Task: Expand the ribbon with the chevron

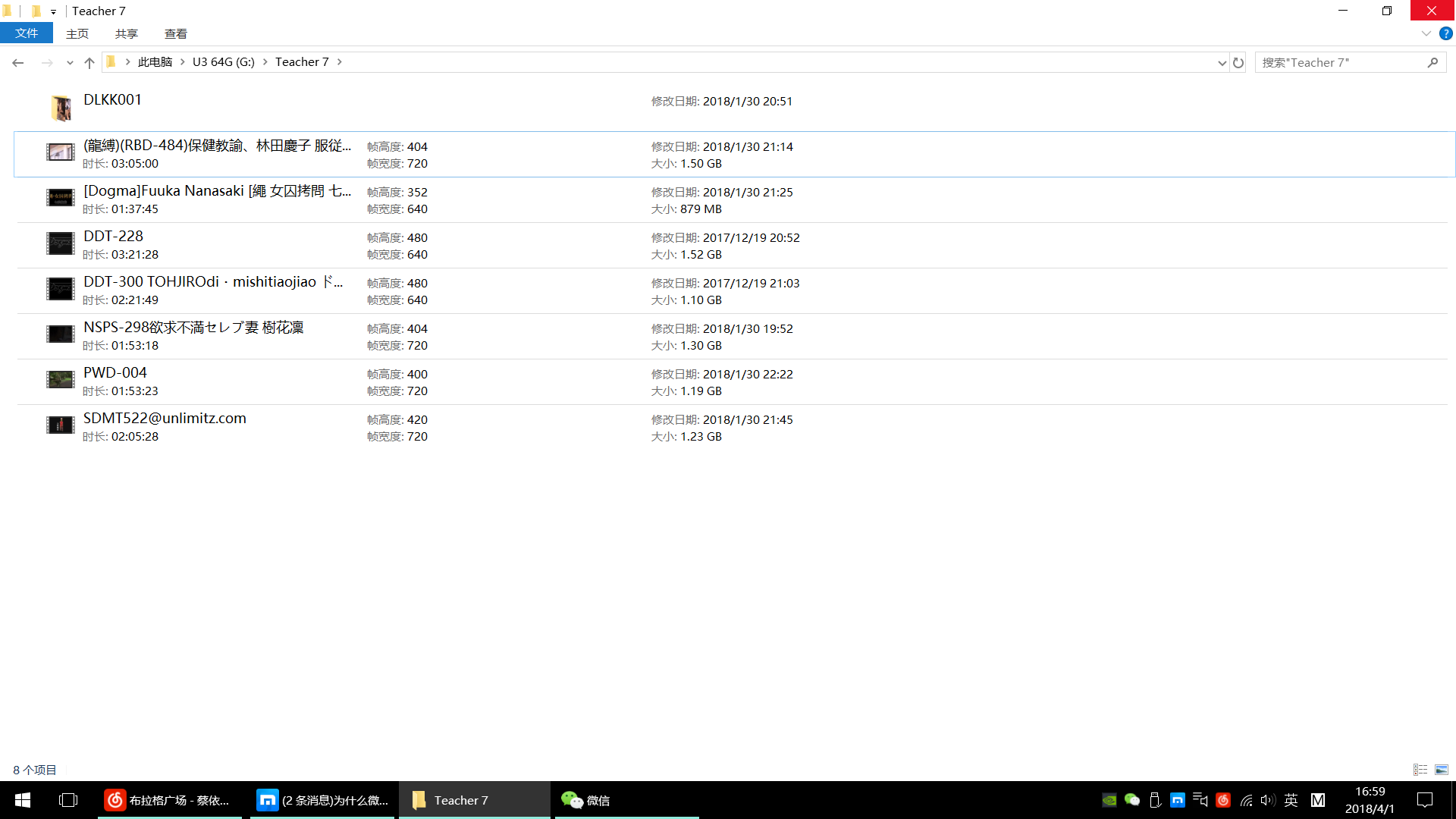Action: [x=1426, y=33]
